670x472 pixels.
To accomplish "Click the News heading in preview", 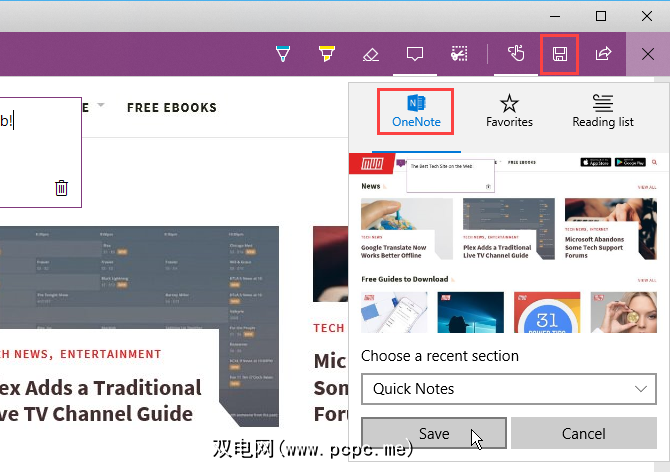I will click(x=370, y=186).
